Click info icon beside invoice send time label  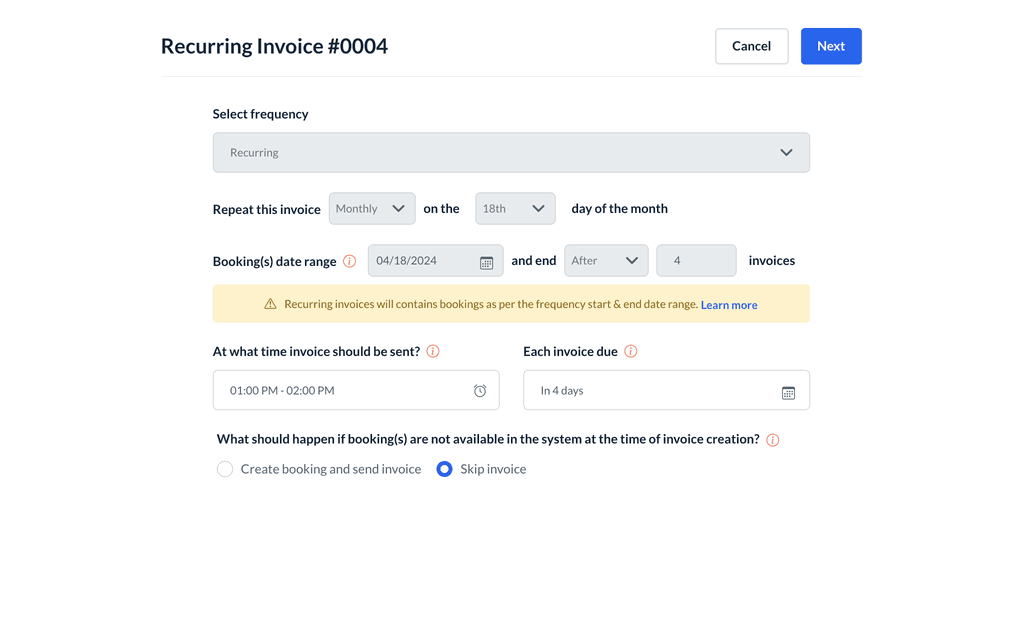[x=433, y=351]
